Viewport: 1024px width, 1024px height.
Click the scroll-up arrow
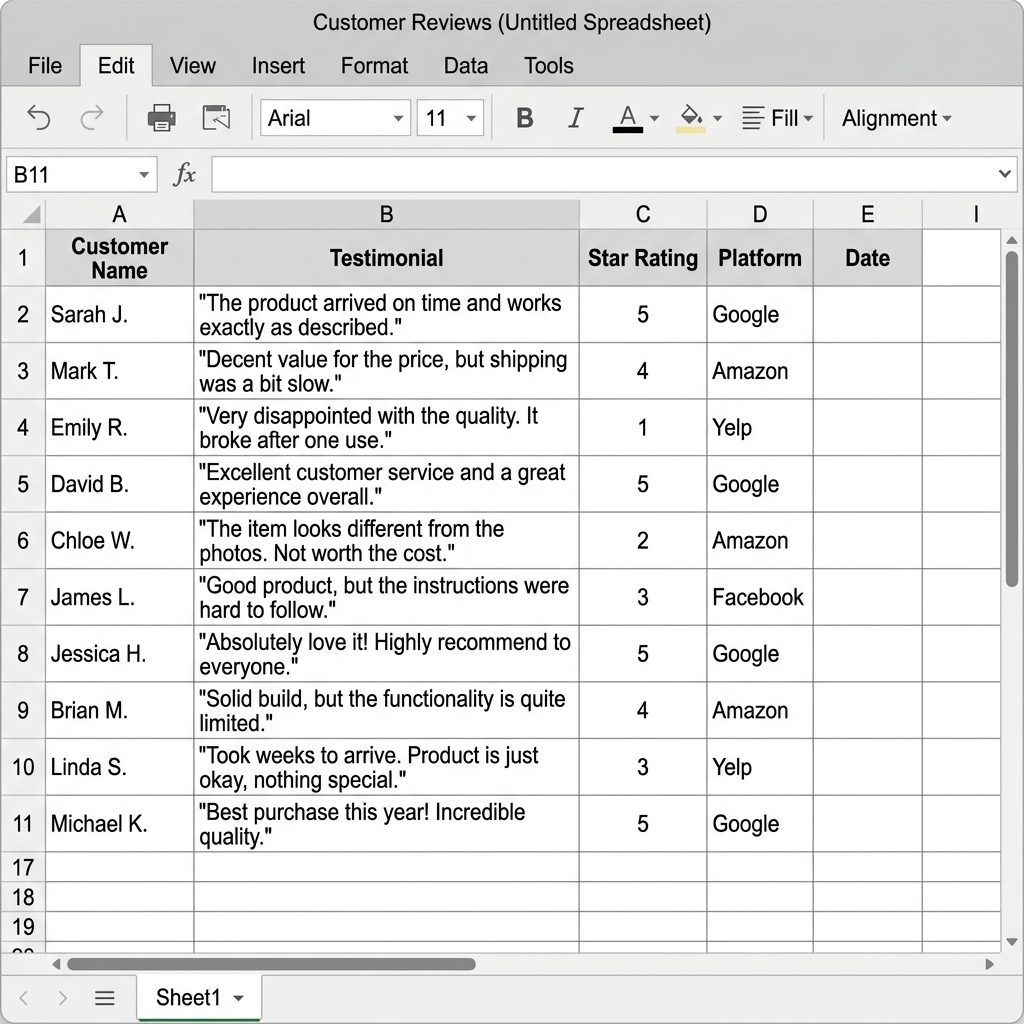point(1012,240)
